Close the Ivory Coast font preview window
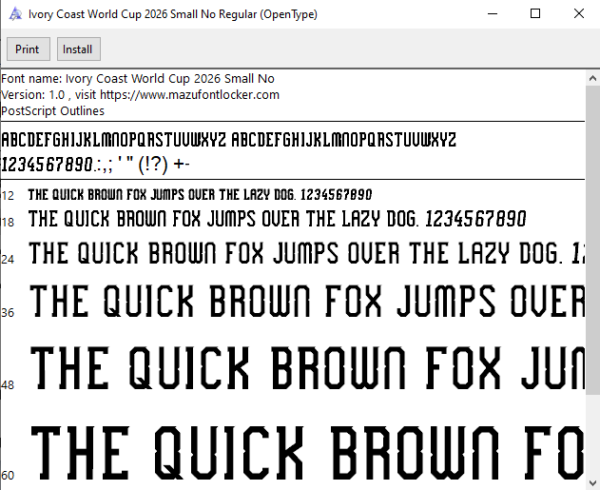Image resolution: width=600 pixels, height=490 pixels. pyautogui.click(x=579, y=14)
